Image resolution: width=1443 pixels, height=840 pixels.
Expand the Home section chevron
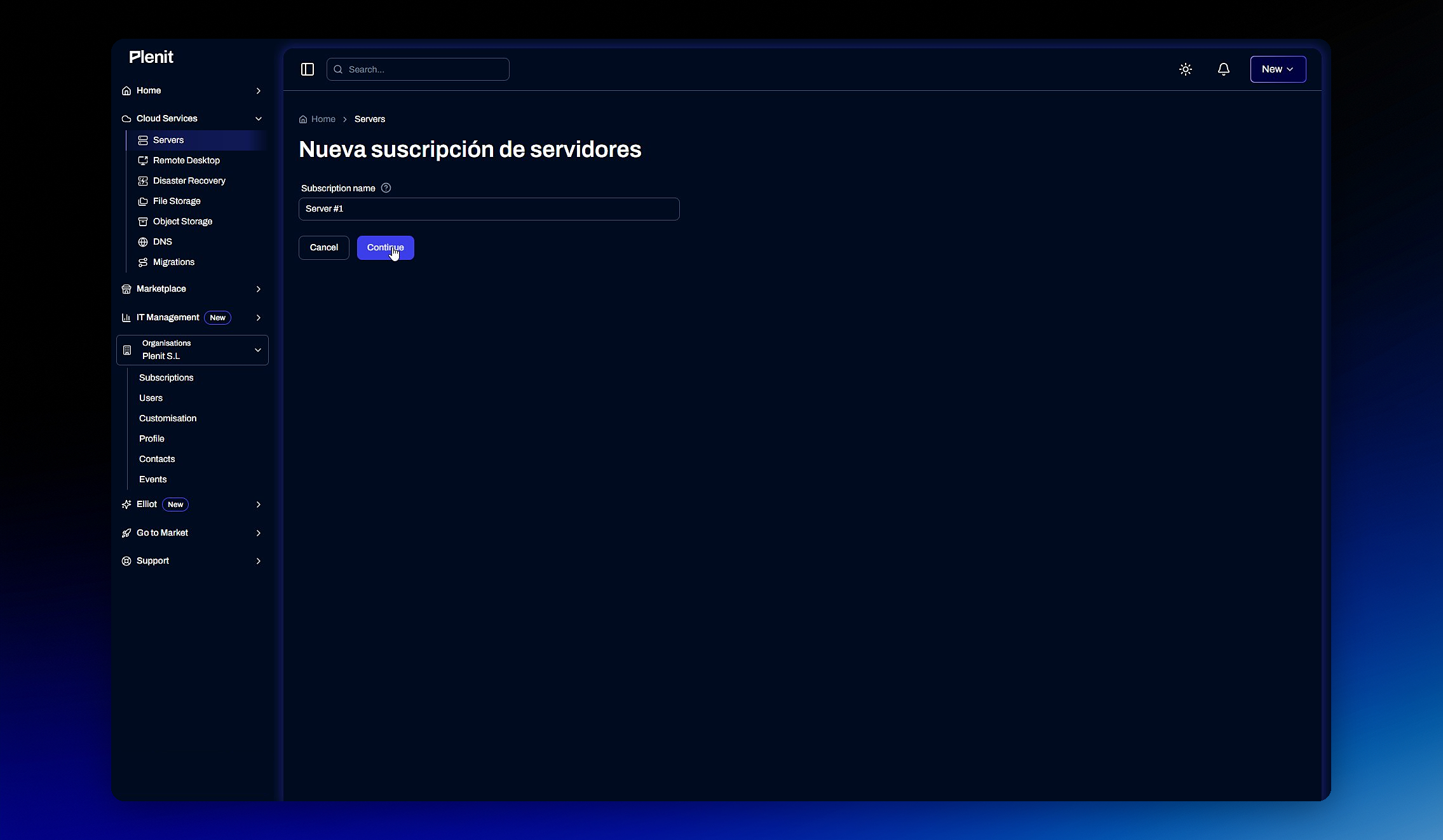click(259, 91)
